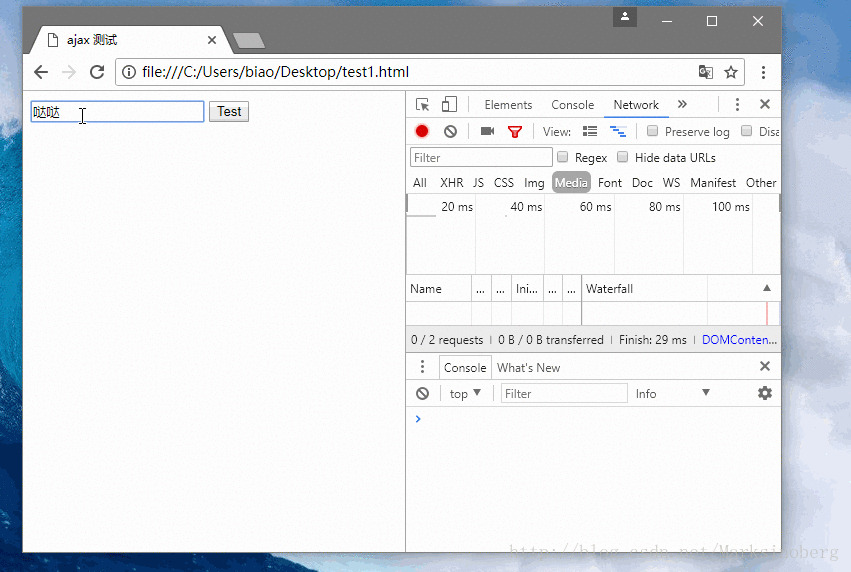Screen dimensions: 851x572
Task: Open console settings gear
Action: coord(765,393)
